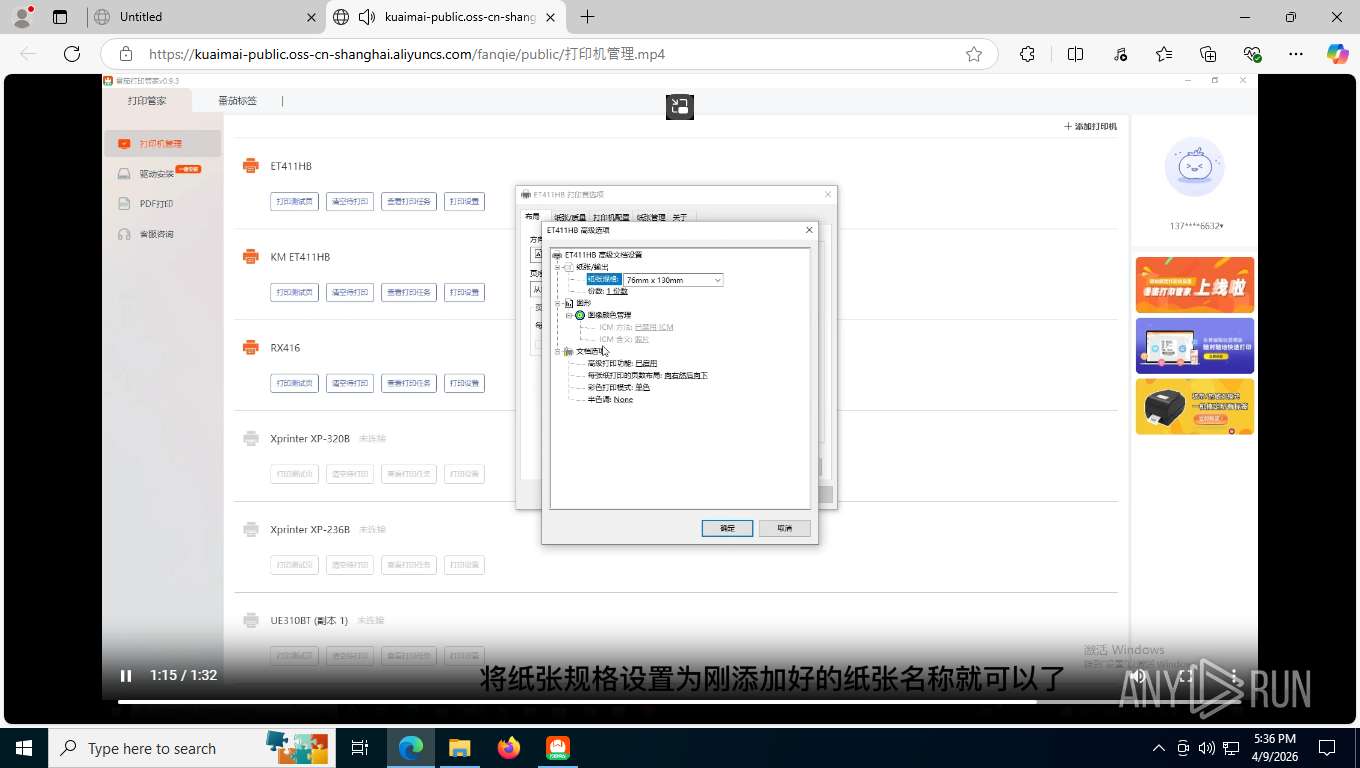The width and height of the screenshot is (1360, 768).
Task: View site information lock icon
Action: coord(126,54)
